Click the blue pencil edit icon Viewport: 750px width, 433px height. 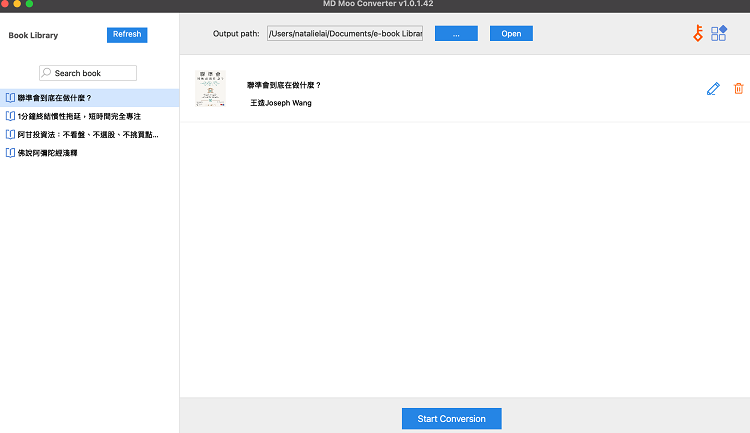tap(713, 89)
